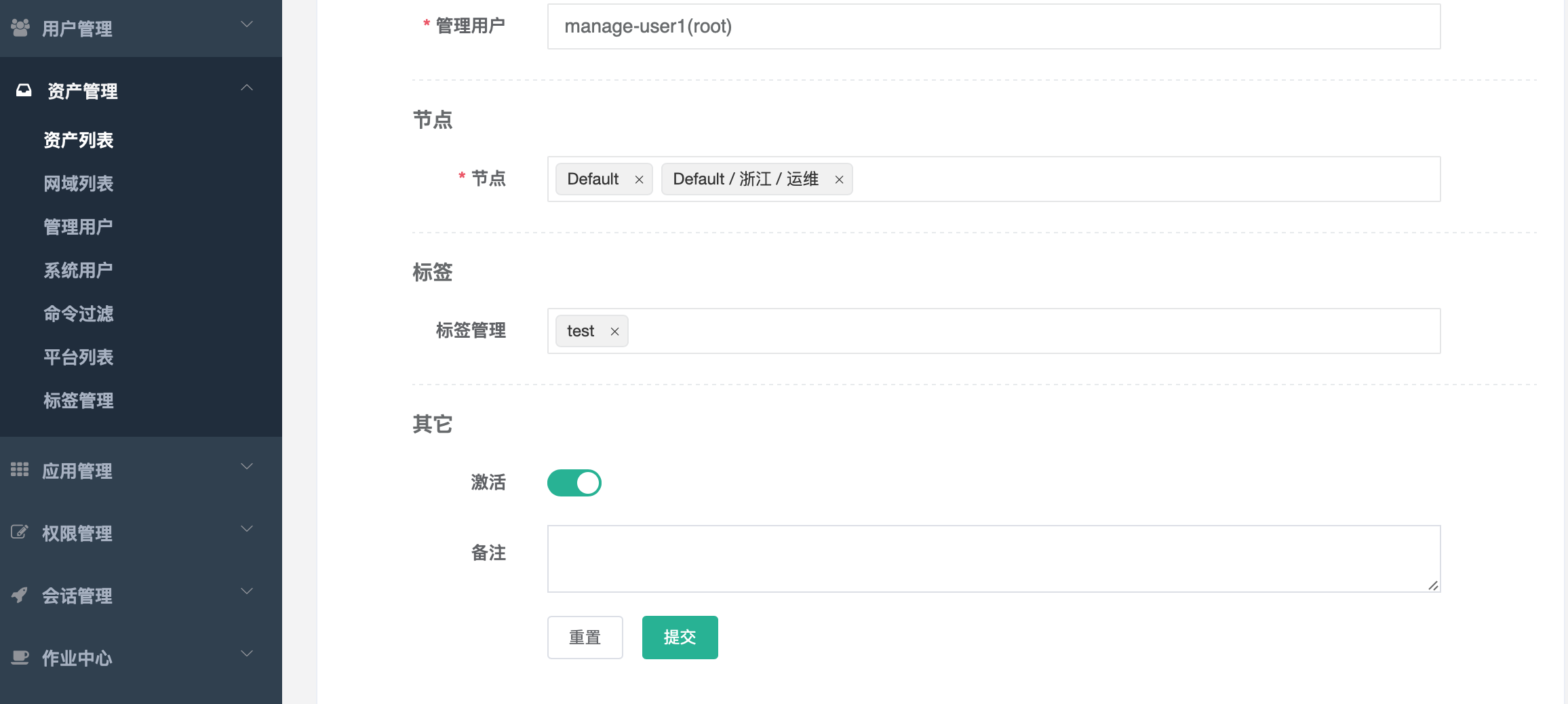Select 命令过滤 in the sidebar
Image resolution: width=1568 pixels, height=704 pixels.
(79, 314)
